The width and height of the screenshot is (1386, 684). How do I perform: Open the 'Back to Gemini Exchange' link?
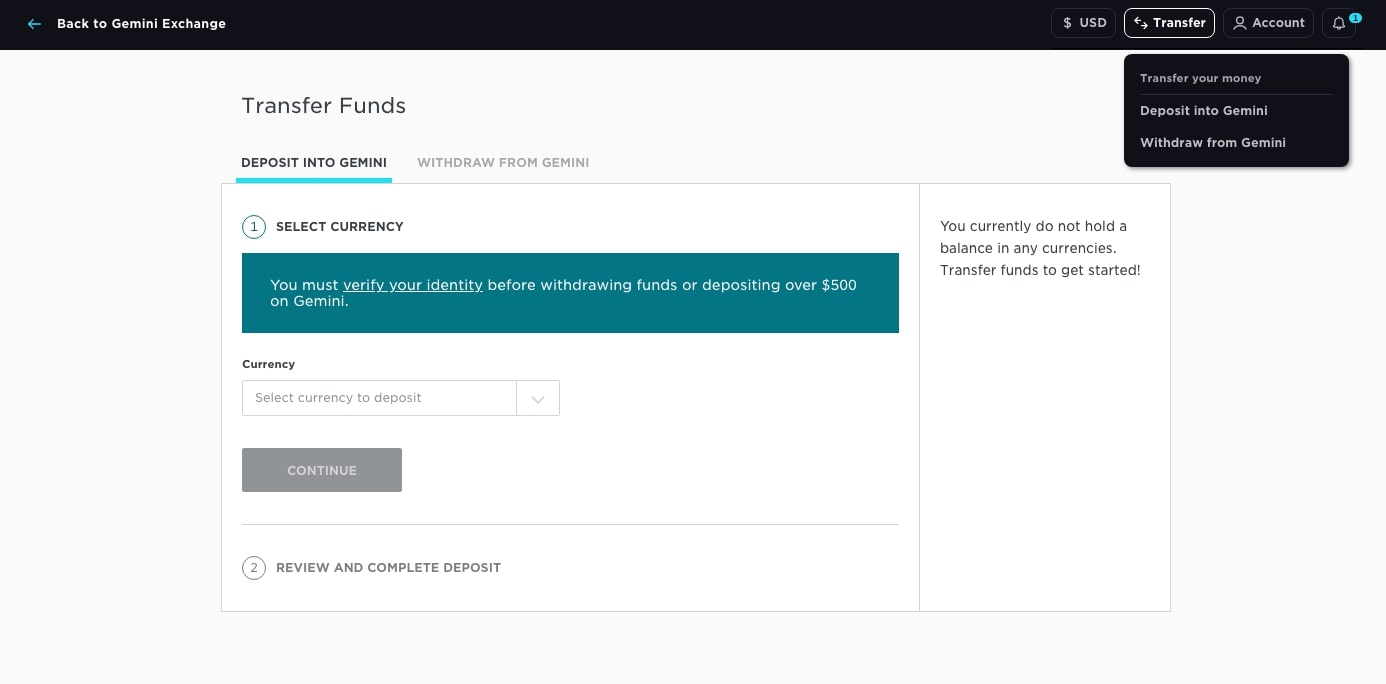[x=141, y=24]
